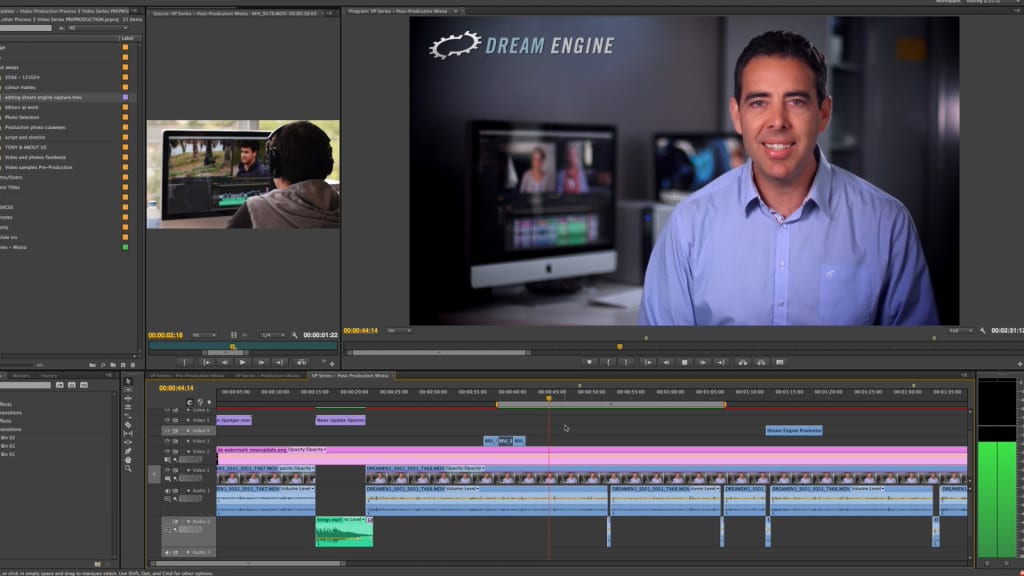Select the Dream Engine Promotion clip
The image size is (1024, 576).
point(793,430)
